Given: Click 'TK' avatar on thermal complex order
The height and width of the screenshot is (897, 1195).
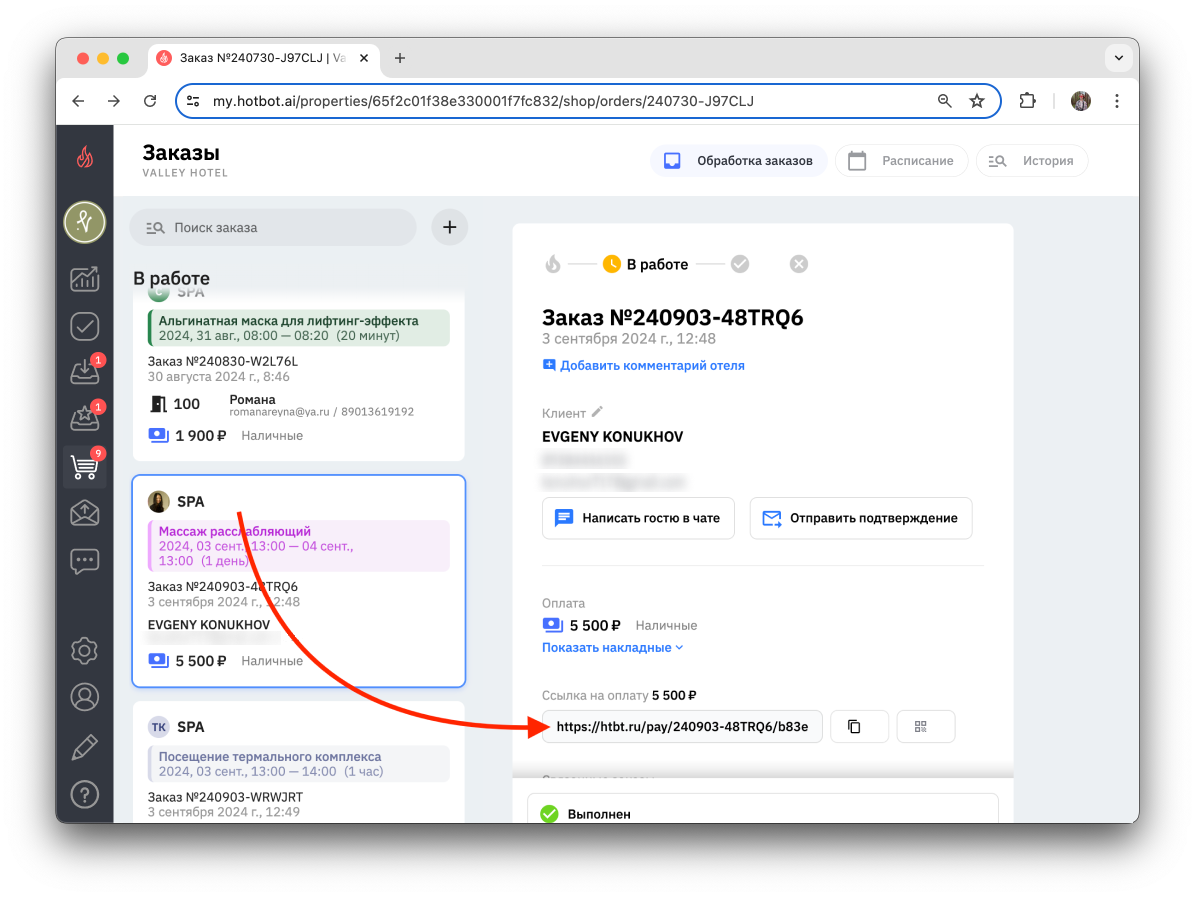Looking at the screenshot, I should tap(159, 727).
